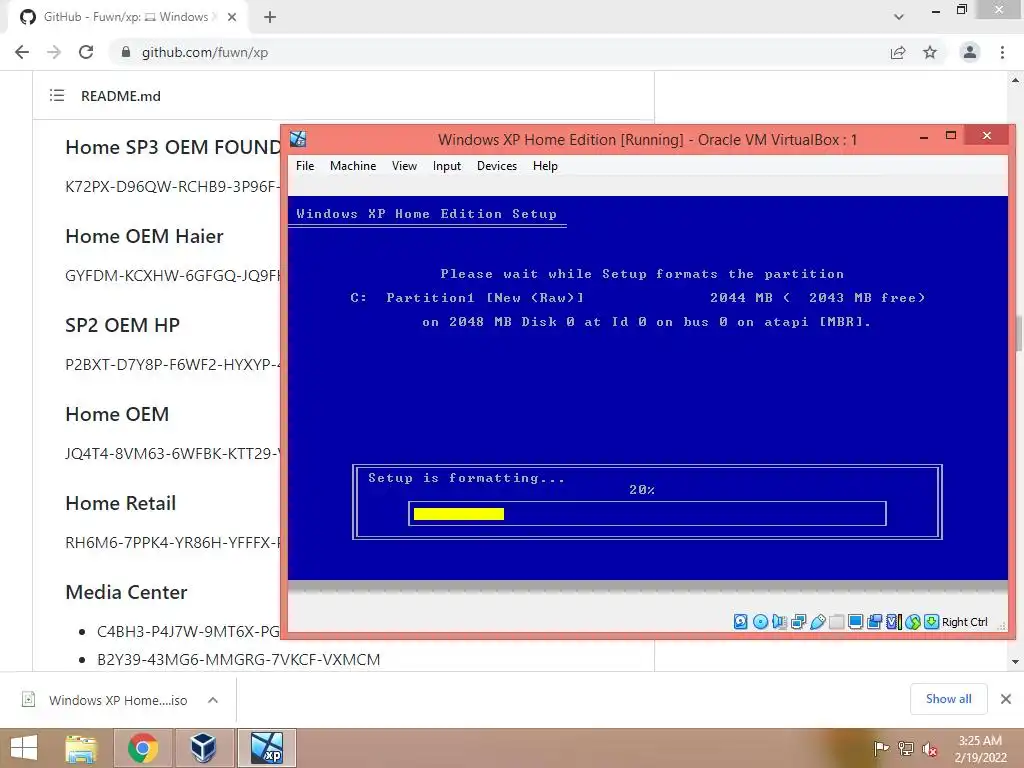Click the B2Y39-43MG6-MMGRG-7VKCF-VXMCM key

[x=238, y=660]
